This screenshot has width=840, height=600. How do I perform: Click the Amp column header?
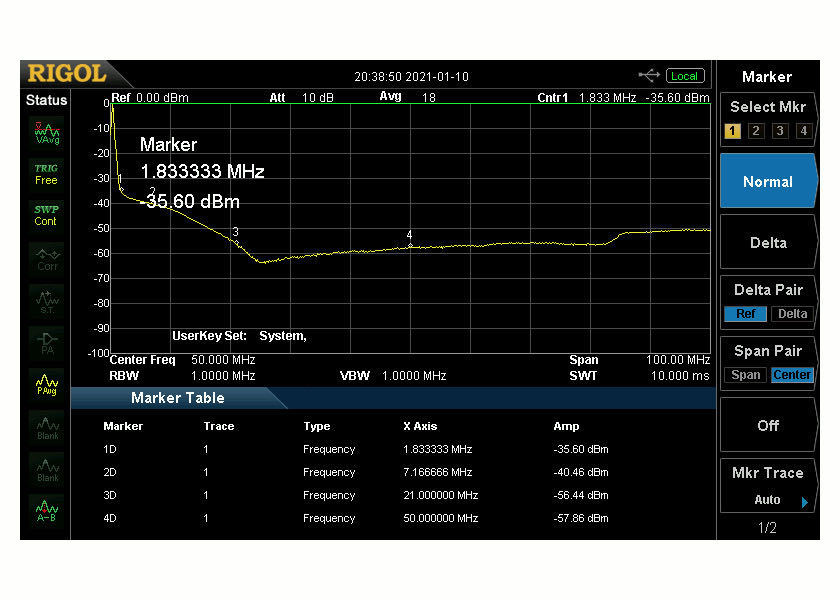point(566,426)
